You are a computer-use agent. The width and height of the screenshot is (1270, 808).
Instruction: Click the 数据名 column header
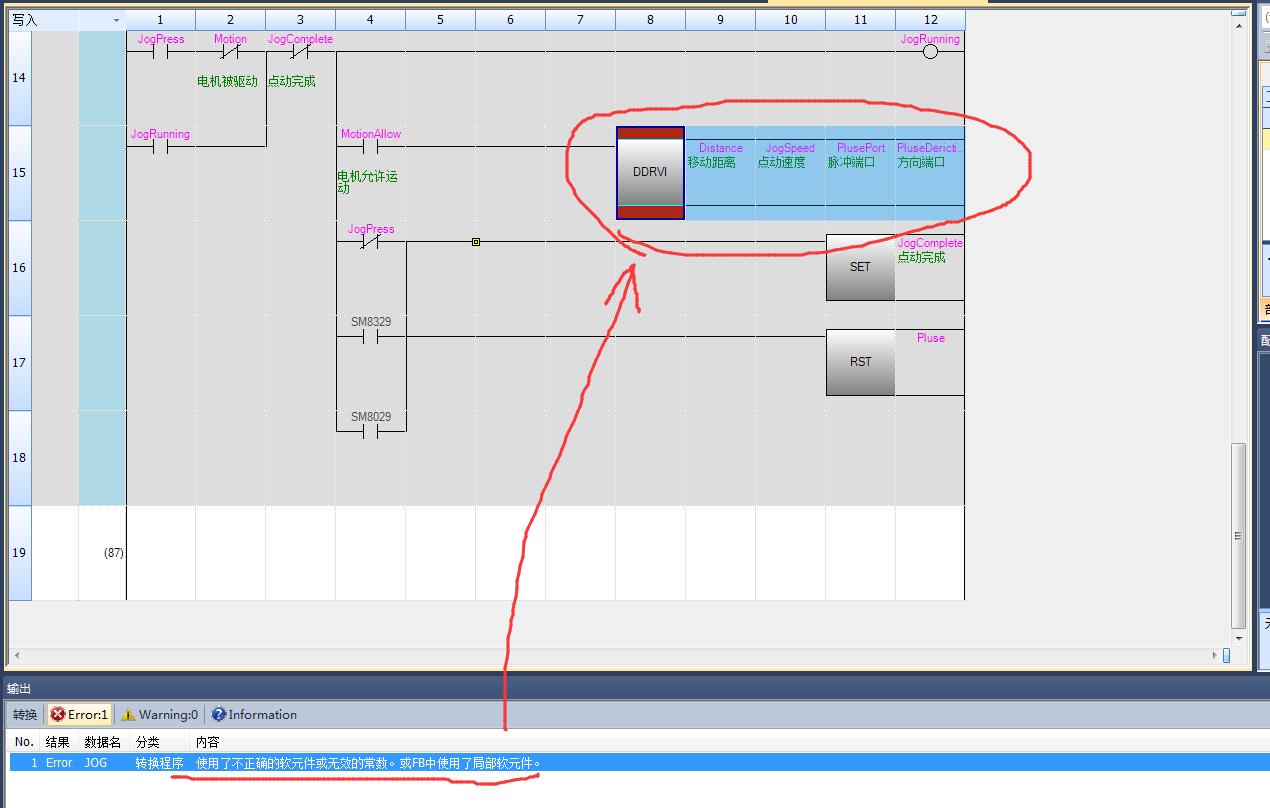tap(102, 742)
